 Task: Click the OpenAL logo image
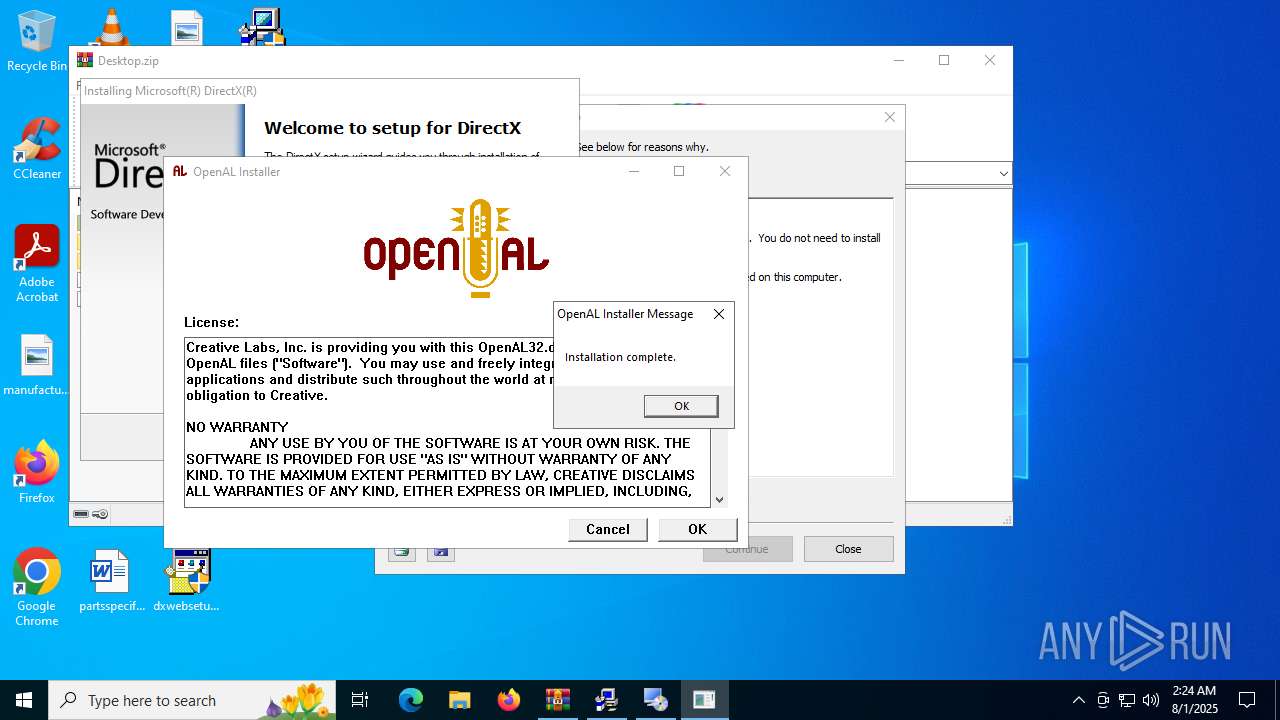[456, 248]
